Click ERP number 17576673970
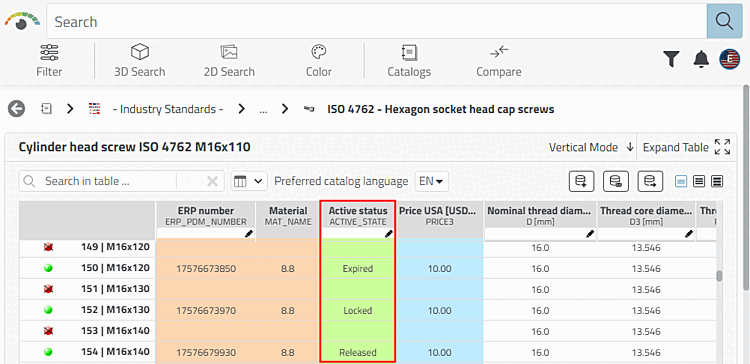Viewport: 750px width, 364px height. [x=206, y=310]
